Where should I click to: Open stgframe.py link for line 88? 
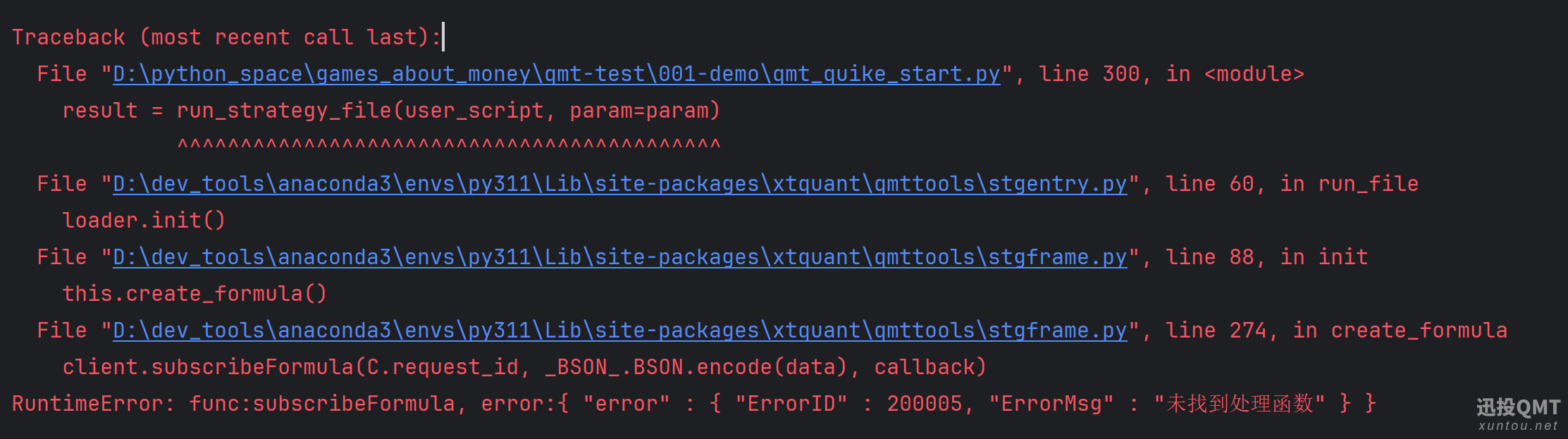point(619,257)
